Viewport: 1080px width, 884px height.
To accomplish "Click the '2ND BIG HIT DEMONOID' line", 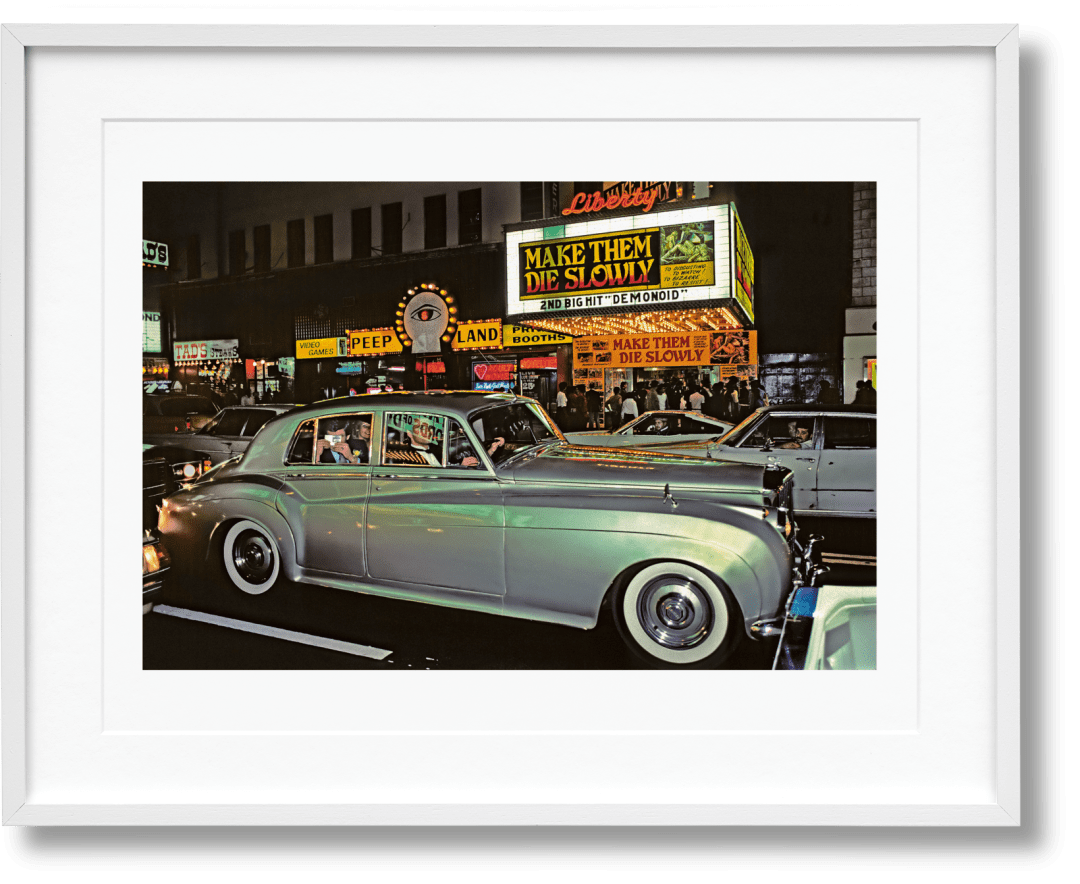I will pyautogui.click(x=613, y=300).
